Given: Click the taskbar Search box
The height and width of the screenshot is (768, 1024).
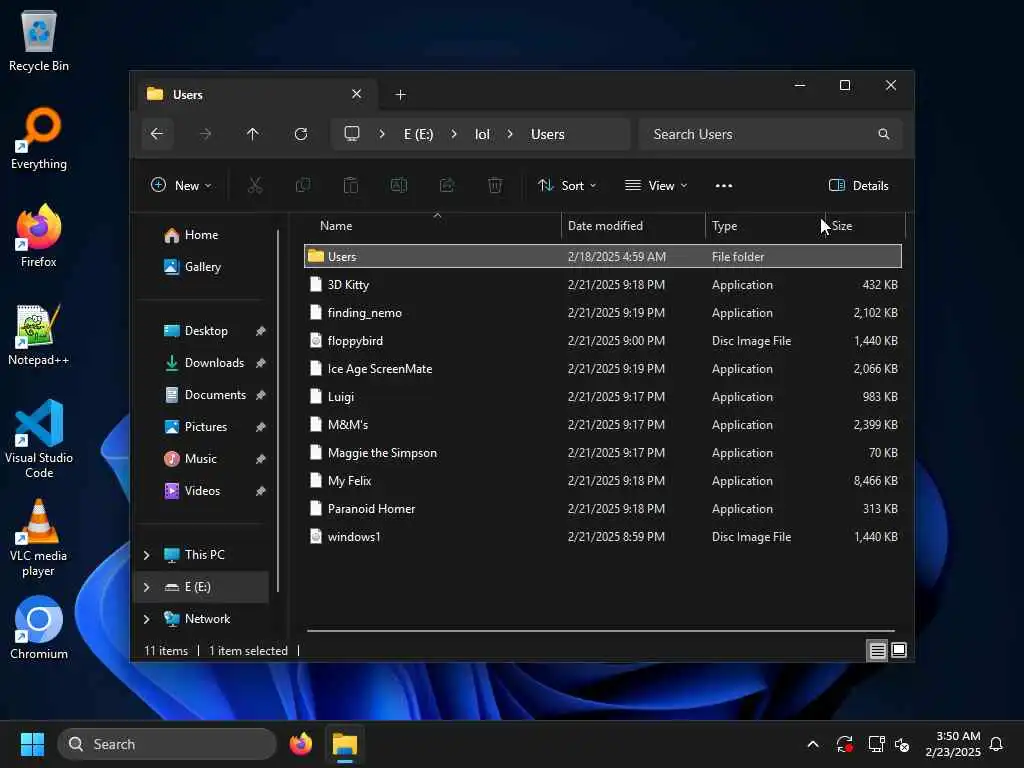Looking at the screenshot, I should [167, 744].
